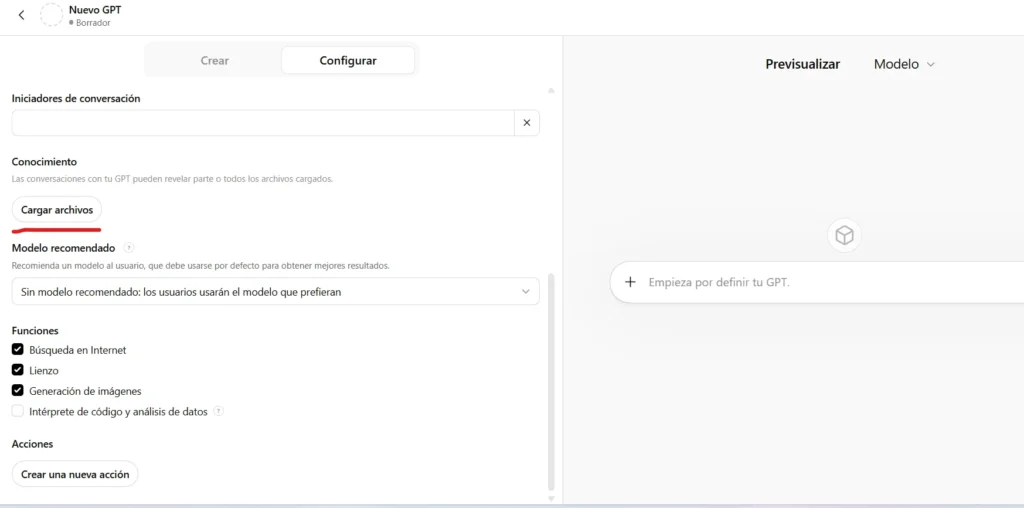Image resolution: width=1024 pixels, height=508 pixels.
Task: Select the Configurar tab
Action: coord(348,60)
